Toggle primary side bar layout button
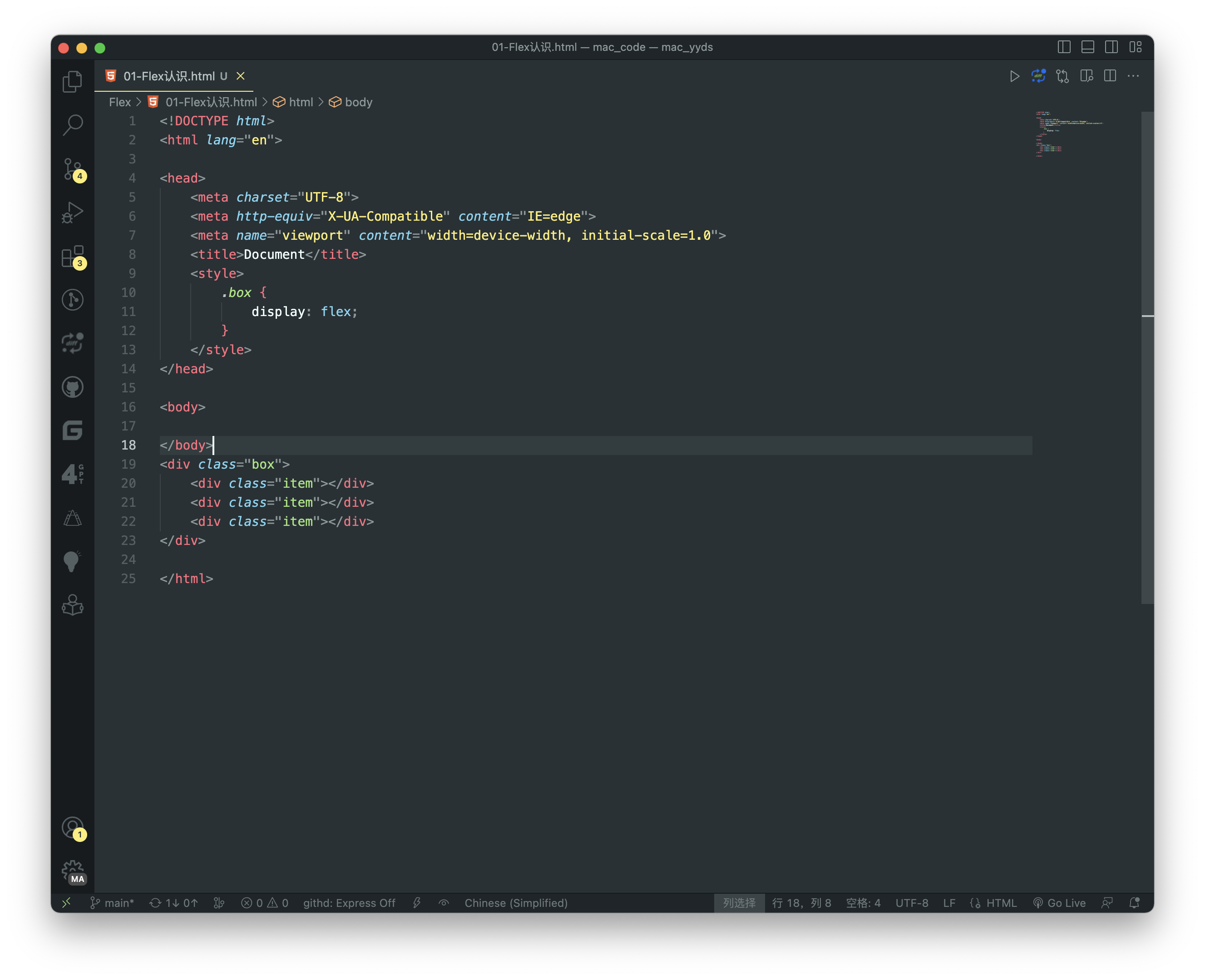Viewport: 1205px width, 980px height. [1064, 47]
